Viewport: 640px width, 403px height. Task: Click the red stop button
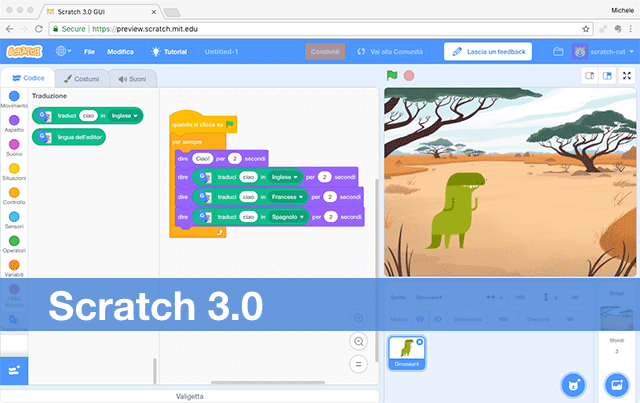coord(409,76)
